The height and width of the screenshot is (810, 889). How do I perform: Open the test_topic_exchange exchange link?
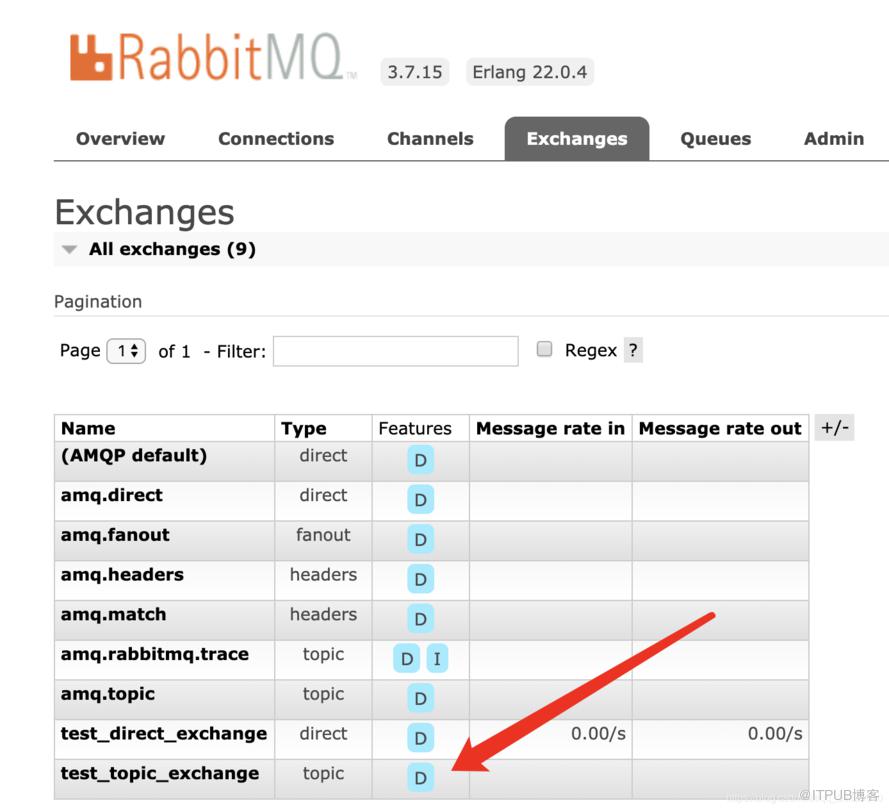160,773
